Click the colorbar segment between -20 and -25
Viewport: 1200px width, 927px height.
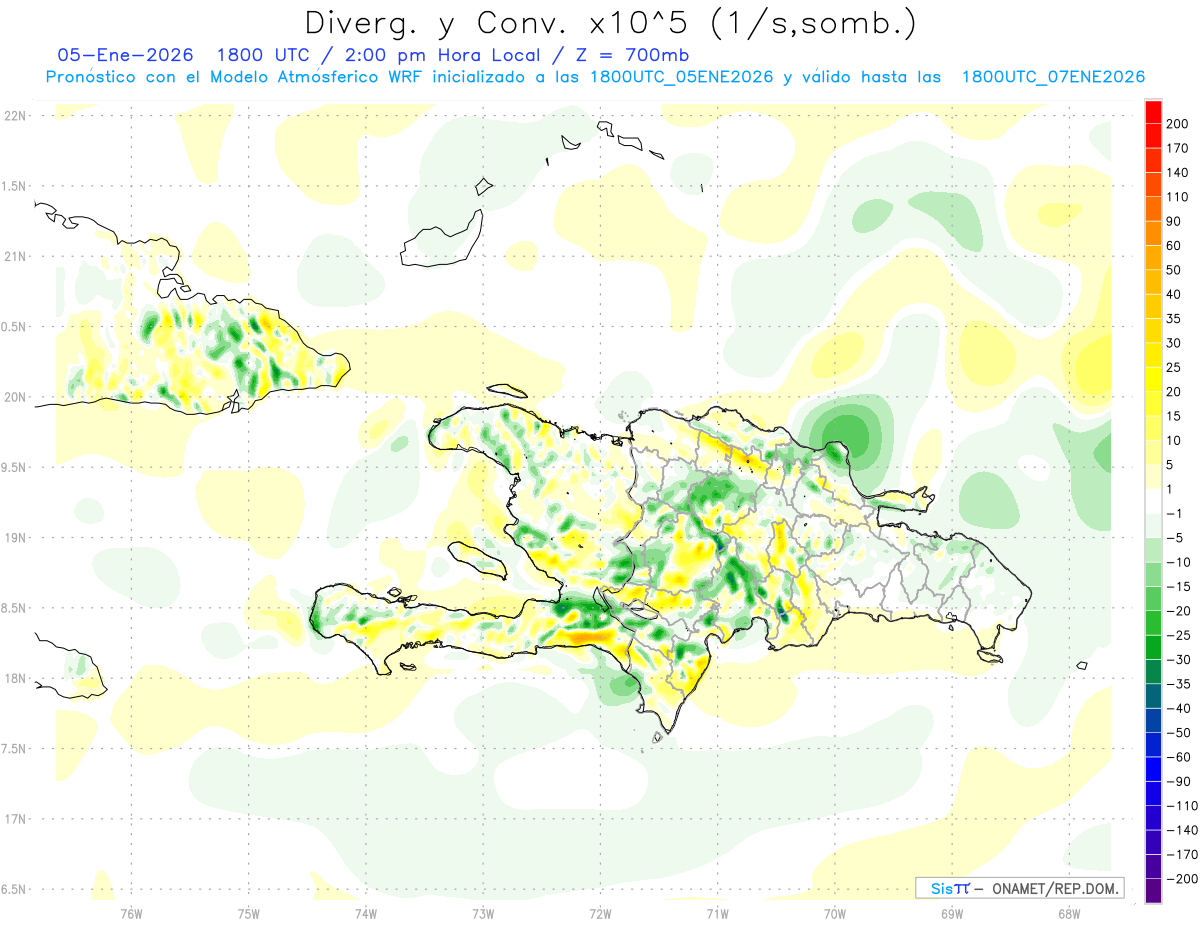1153,623
